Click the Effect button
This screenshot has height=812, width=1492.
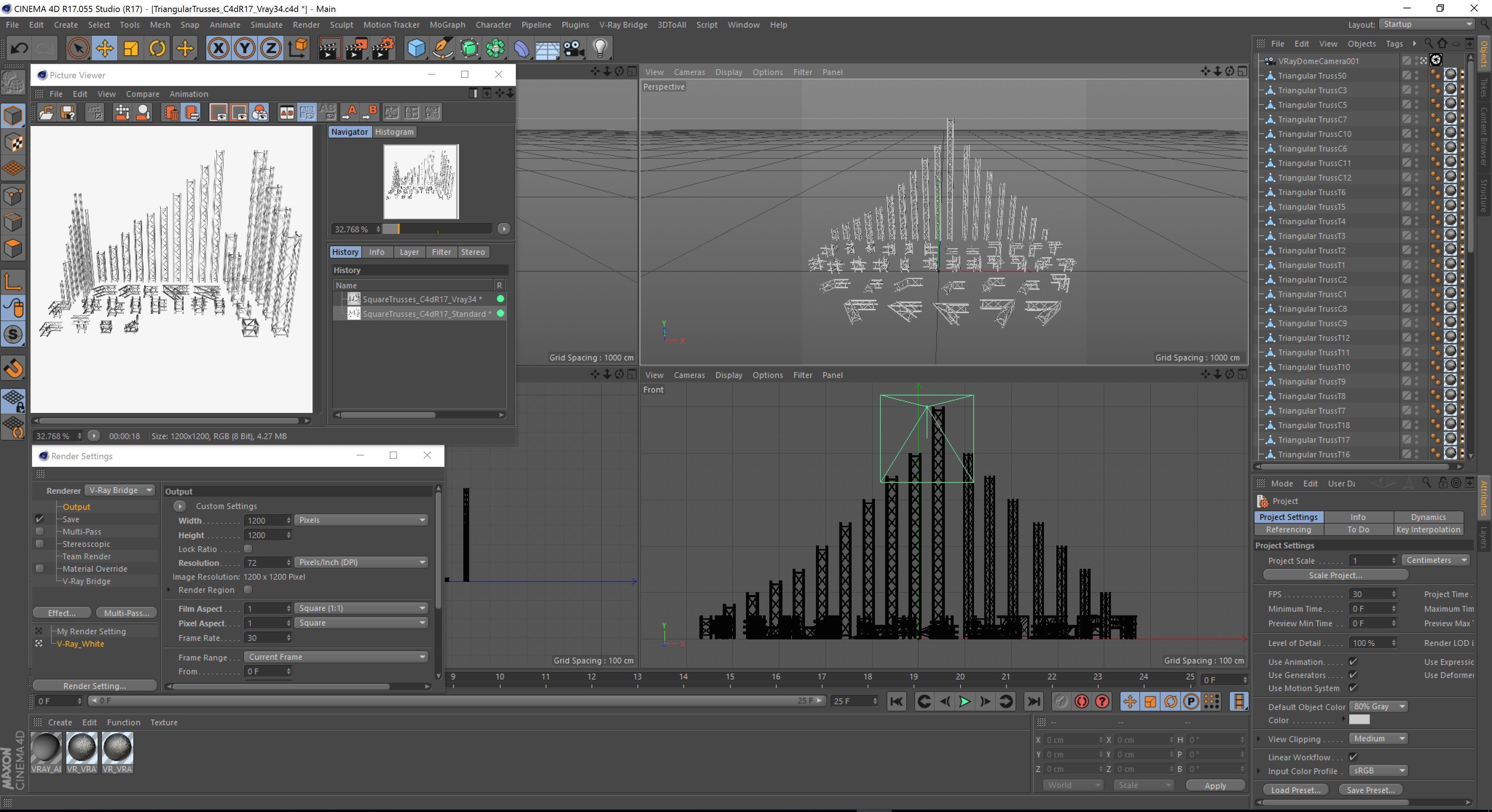point(62,613)
